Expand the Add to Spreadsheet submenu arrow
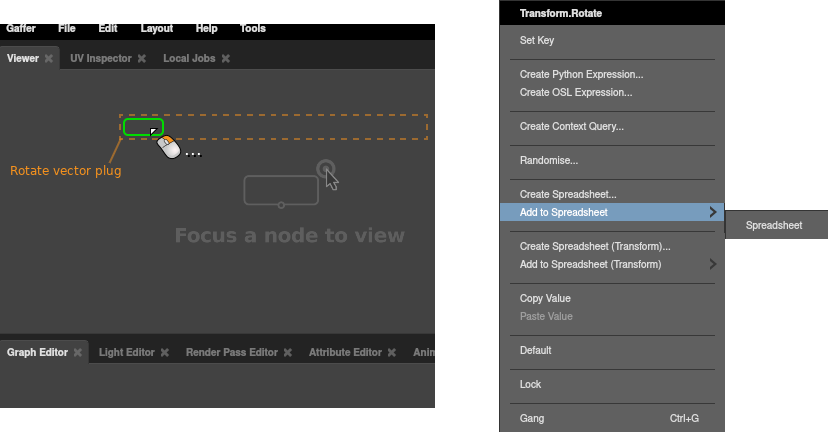The height and width of the screenshot is (432, 828). click(x=712, y=212)
